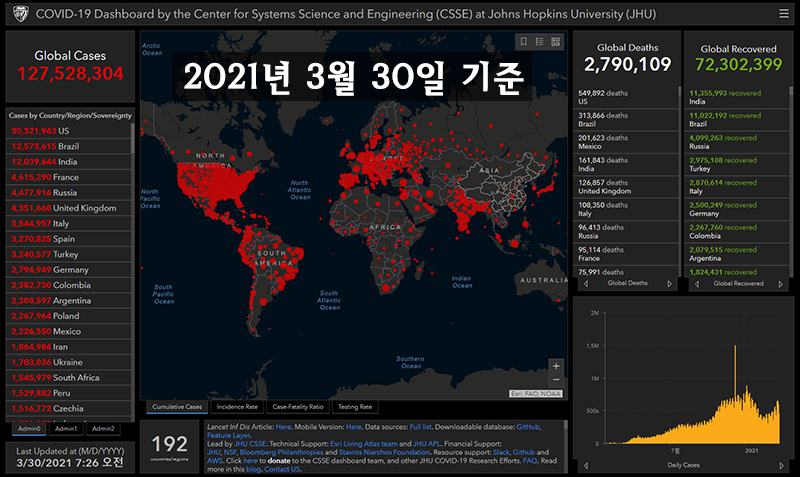Open the 'Esri Living Atlas team' link
This screenshot has width=800, height=477.
(363, 444)
